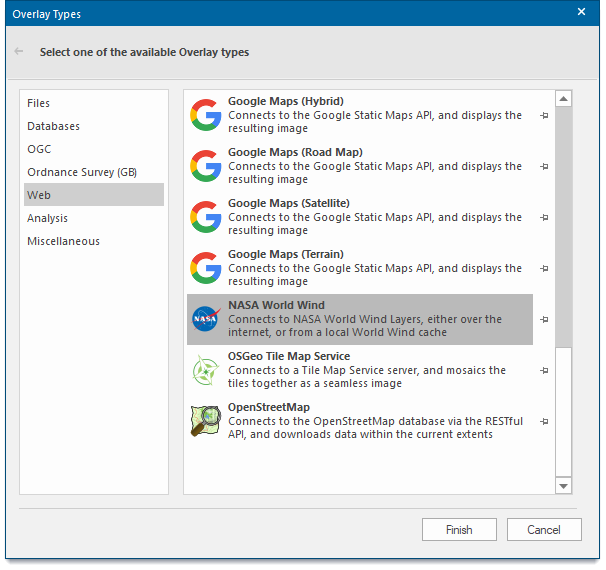The image size is (606, 570).
Task: Click the scrollbar down arrow
Action: coord(563,486)
